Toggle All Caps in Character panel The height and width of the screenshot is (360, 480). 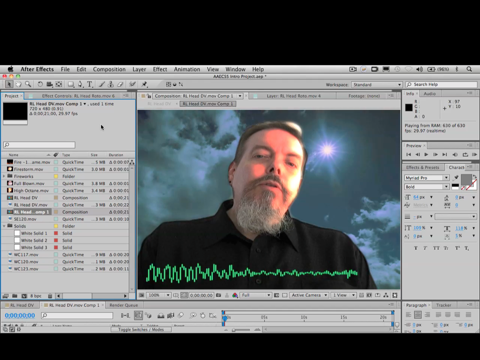(436, 248)
